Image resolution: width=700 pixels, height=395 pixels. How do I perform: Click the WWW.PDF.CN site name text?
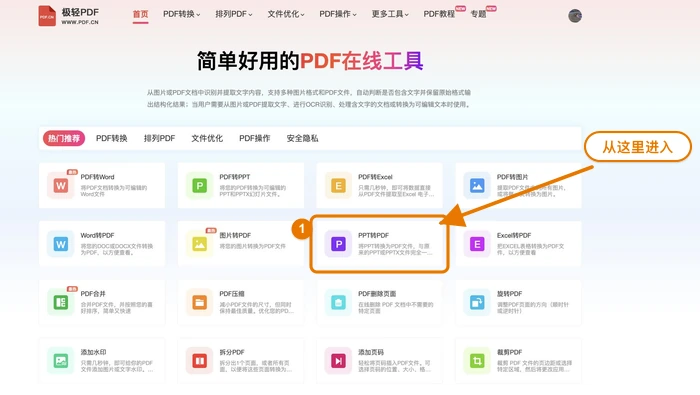(80, 22)
